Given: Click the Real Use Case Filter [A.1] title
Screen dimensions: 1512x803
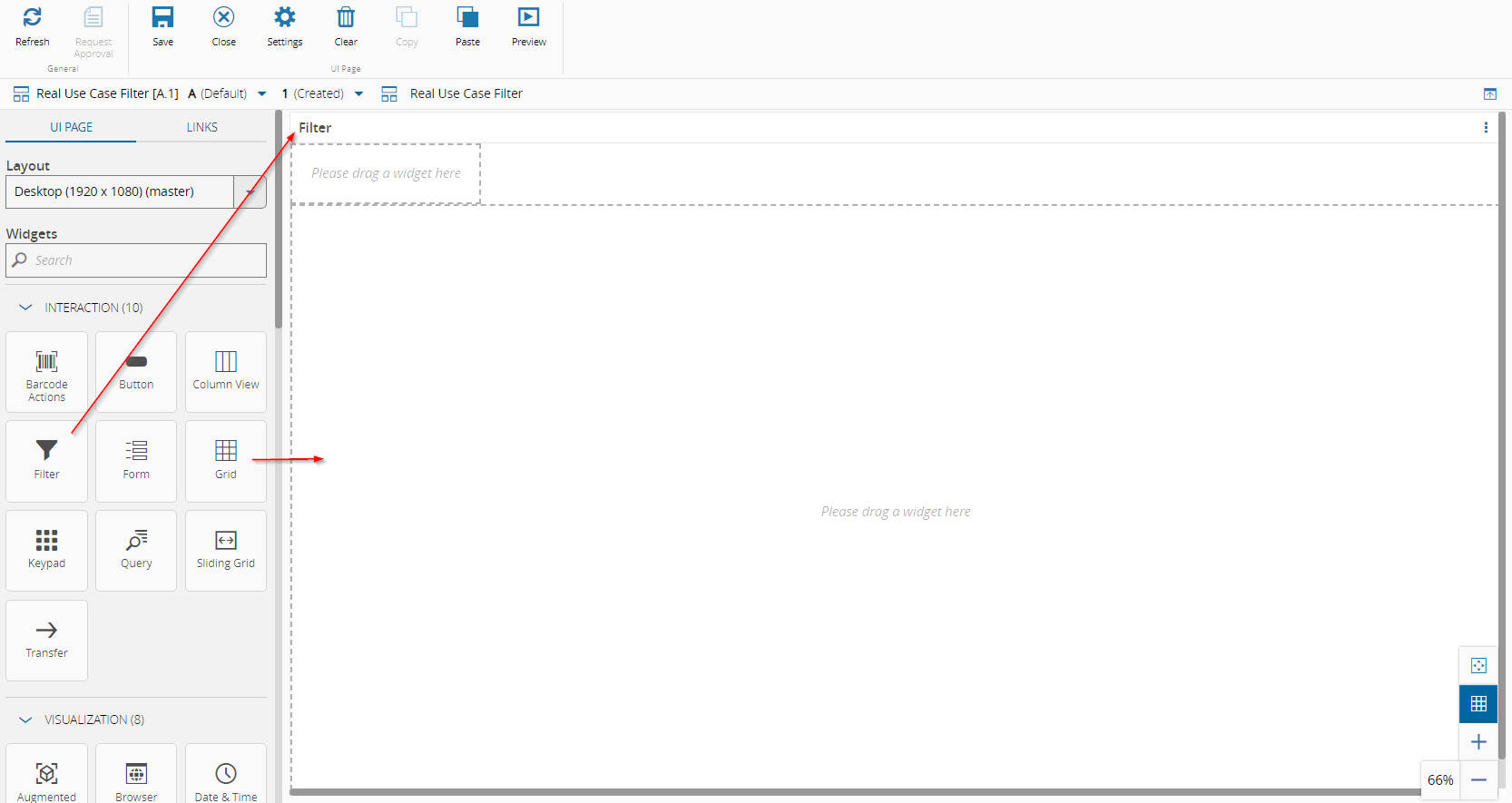Looking at the screenshot, I should (107, 93).
